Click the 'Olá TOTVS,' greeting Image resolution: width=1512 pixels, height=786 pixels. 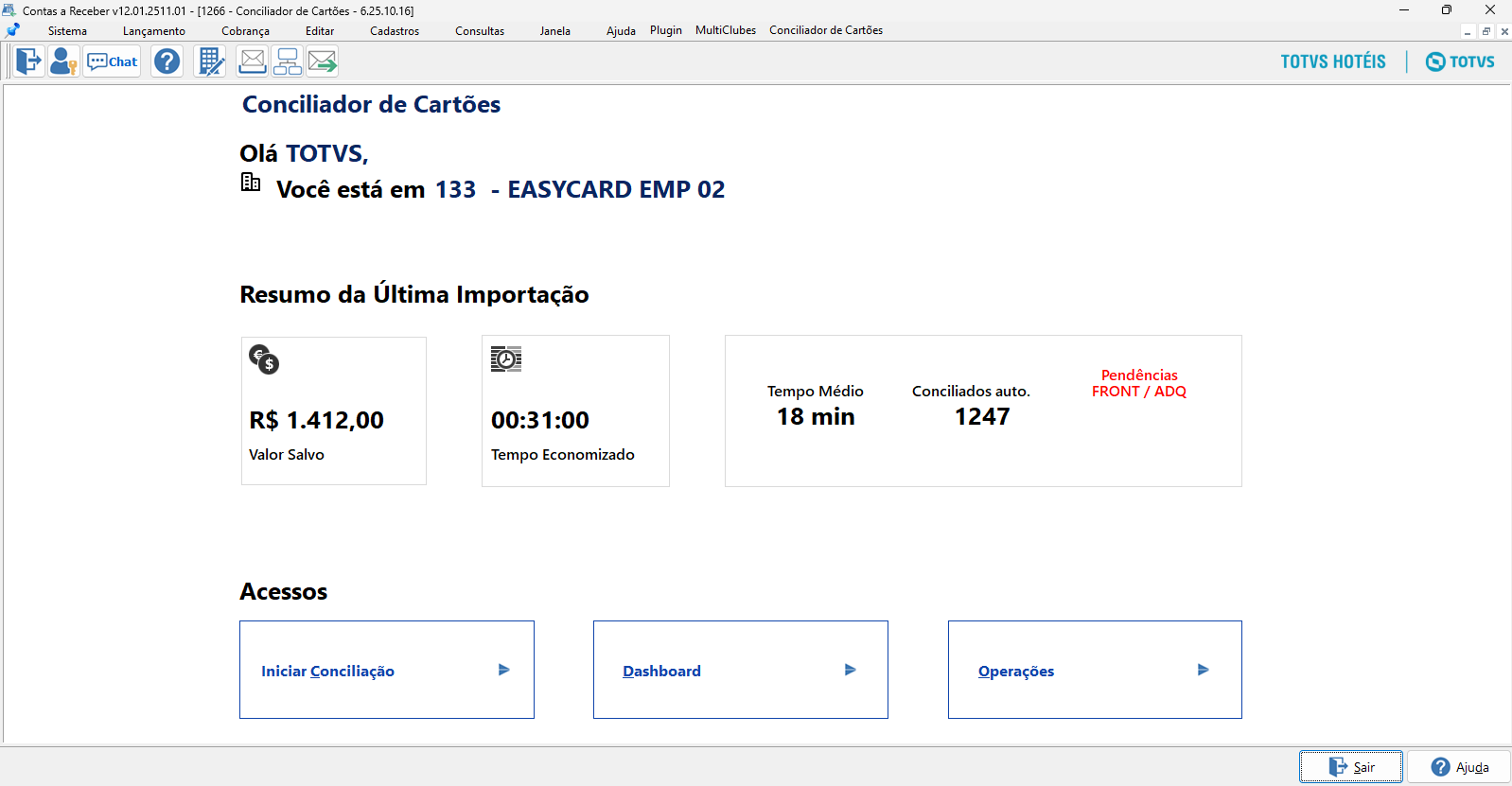pyautogui.click(x=304, y=153)
